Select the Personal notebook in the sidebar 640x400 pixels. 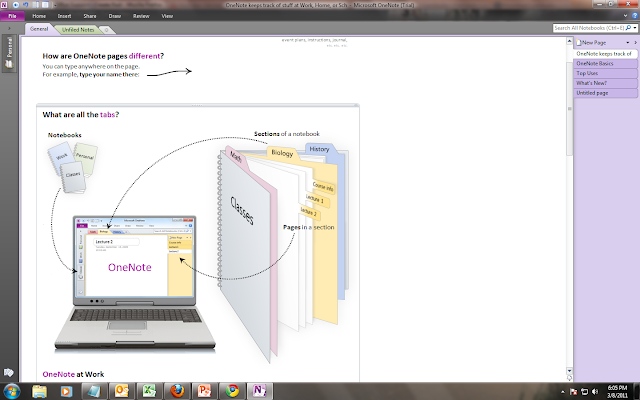click(x=9, y=53)
